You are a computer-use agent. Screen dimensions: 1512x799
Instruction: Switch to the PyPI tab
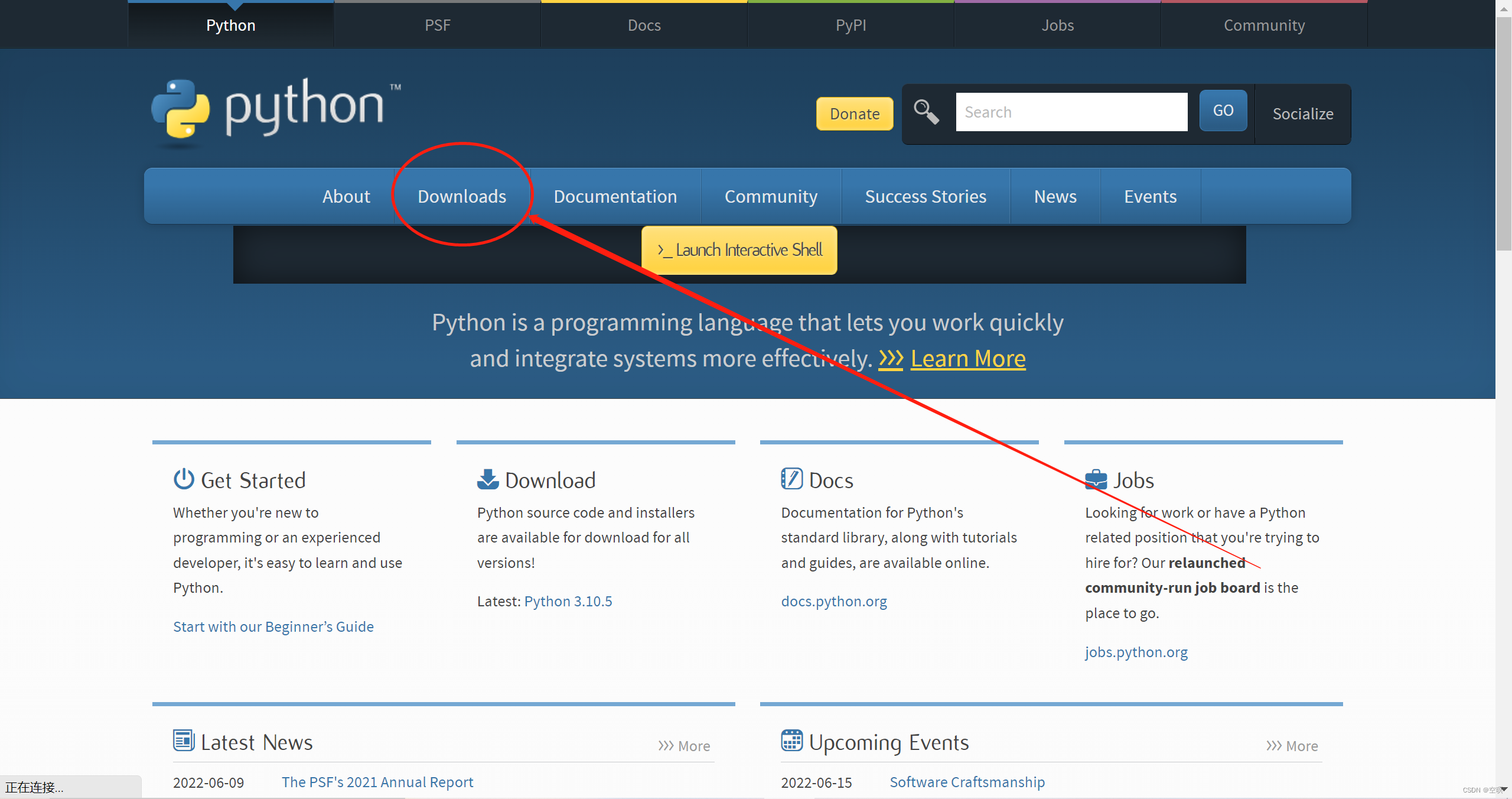coord(850,25)
